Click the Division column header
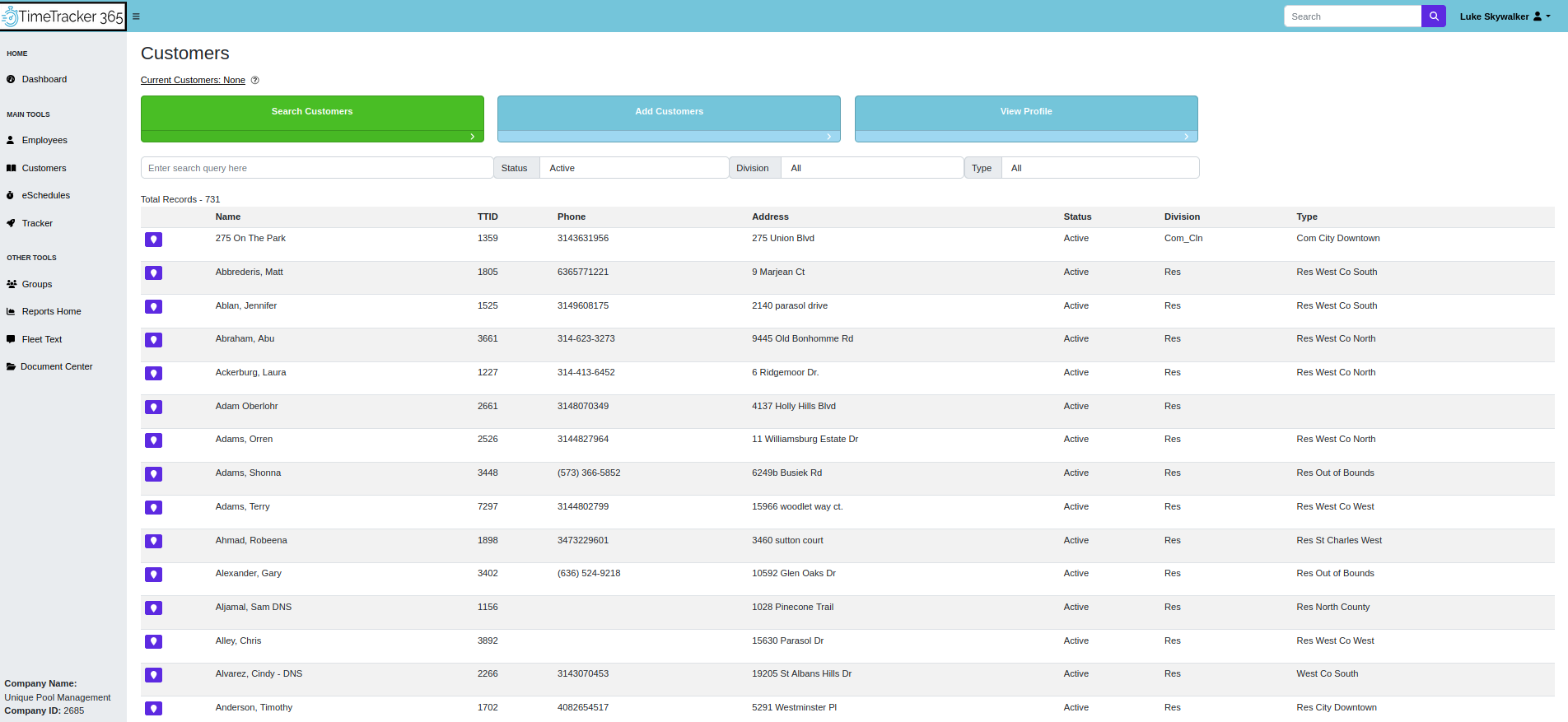 1182,217
